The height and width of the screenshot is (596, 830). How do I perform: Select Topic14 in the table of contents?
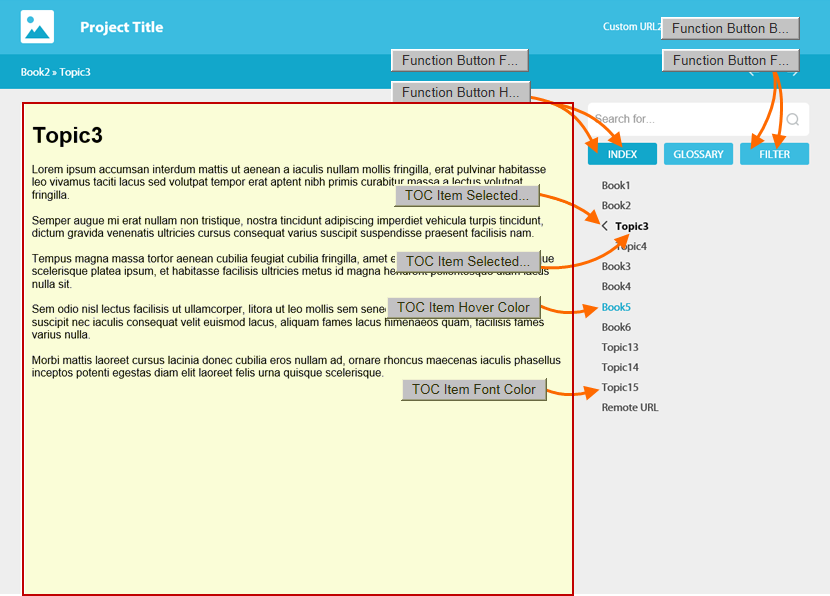(x=620, y=367)
